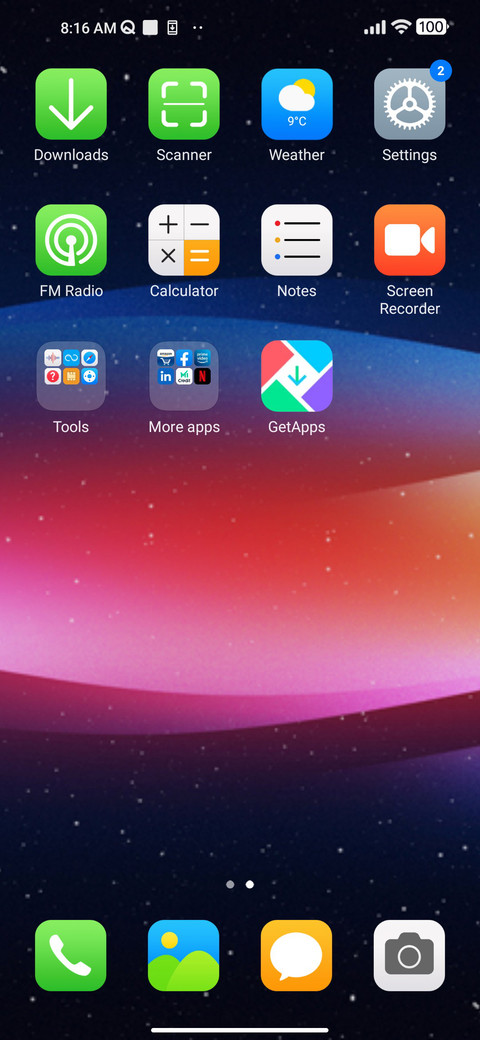Tap the Facebook icon in More apps folder

click(x=184, y=358)
